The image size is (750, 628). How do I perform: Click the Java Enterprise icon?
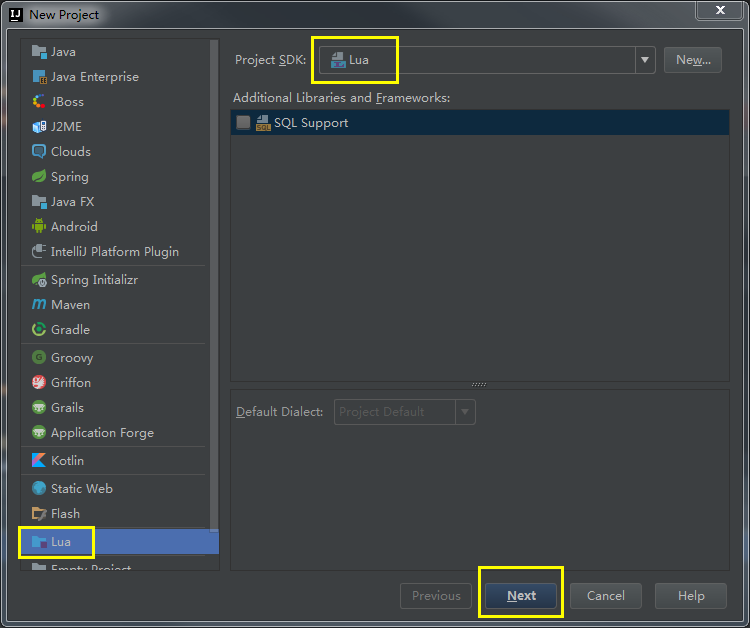point(39,77)
